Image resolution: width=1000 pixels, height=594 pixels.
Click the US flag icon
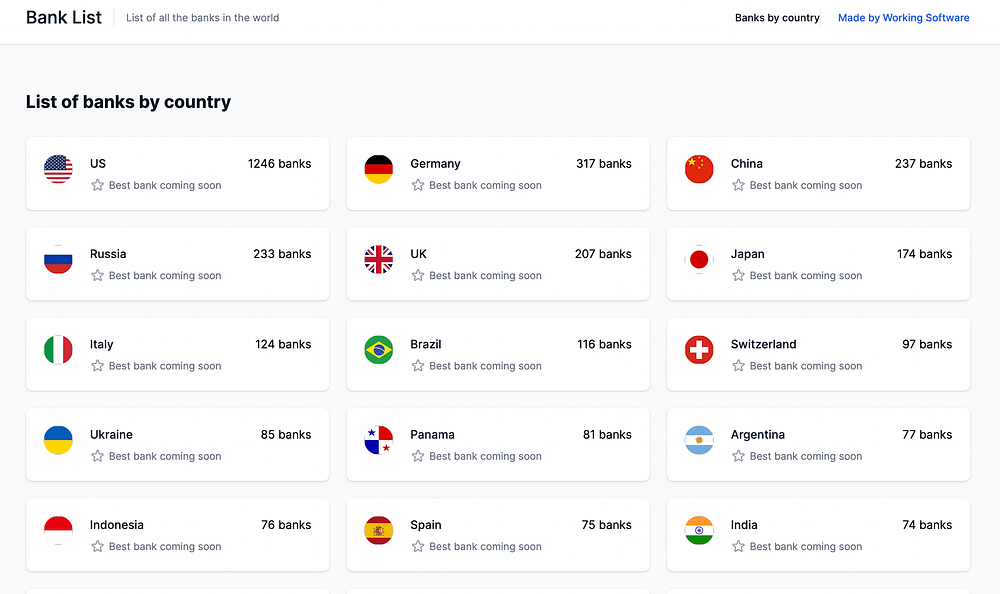coord(58,169)
